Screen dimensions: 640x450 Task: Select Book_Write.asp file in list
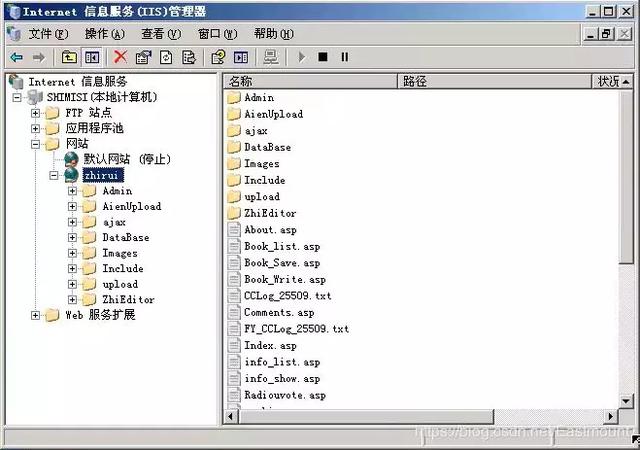(x=285, y=280)
